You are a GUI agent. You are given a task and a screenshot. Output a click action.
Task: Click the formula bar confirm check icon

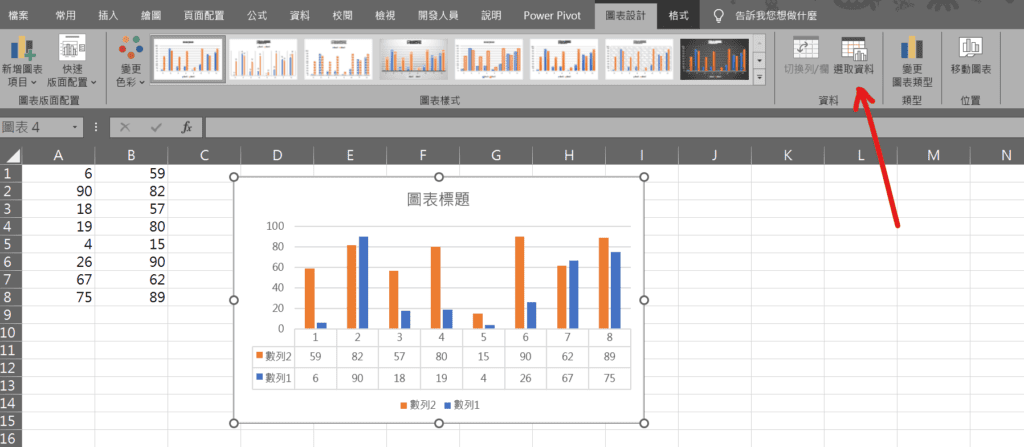point(155,127)
